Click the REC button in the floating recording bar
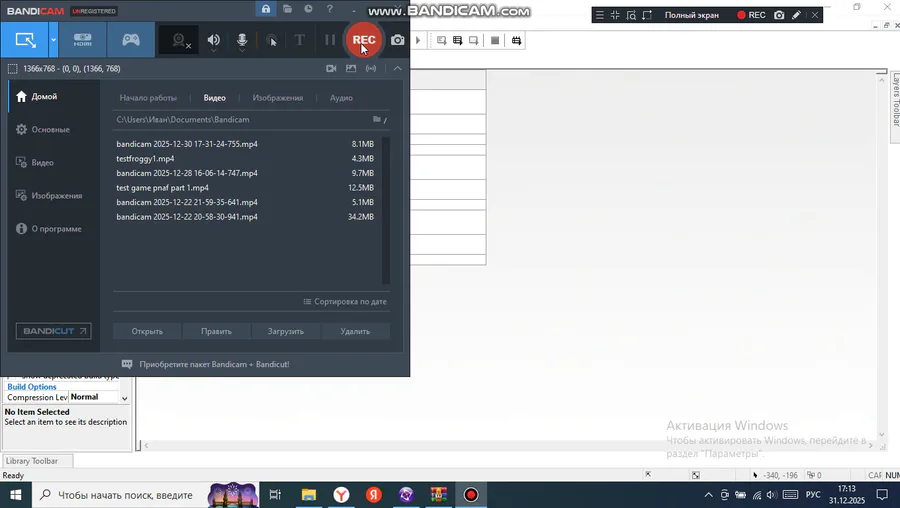Screen dimensions: 900x508 coord(751,15)
